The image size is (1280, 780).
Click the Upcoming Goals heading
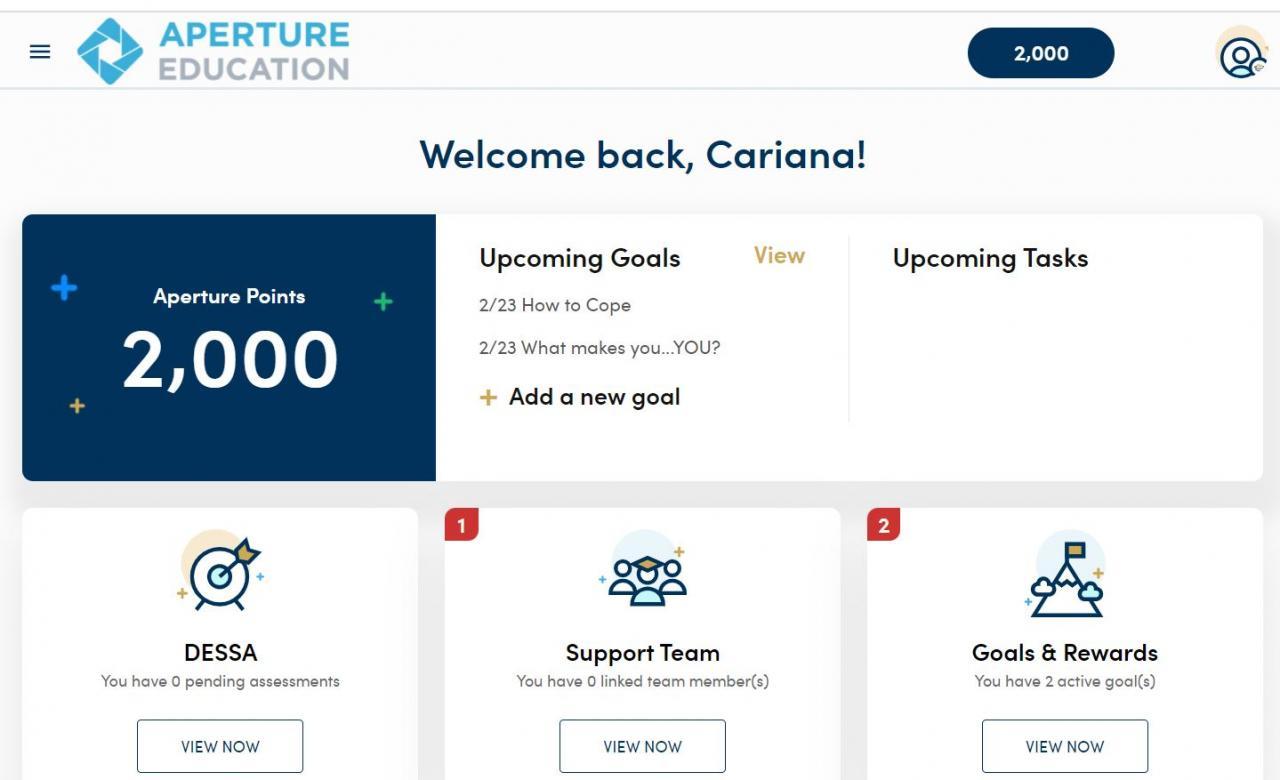pos(580,258)
